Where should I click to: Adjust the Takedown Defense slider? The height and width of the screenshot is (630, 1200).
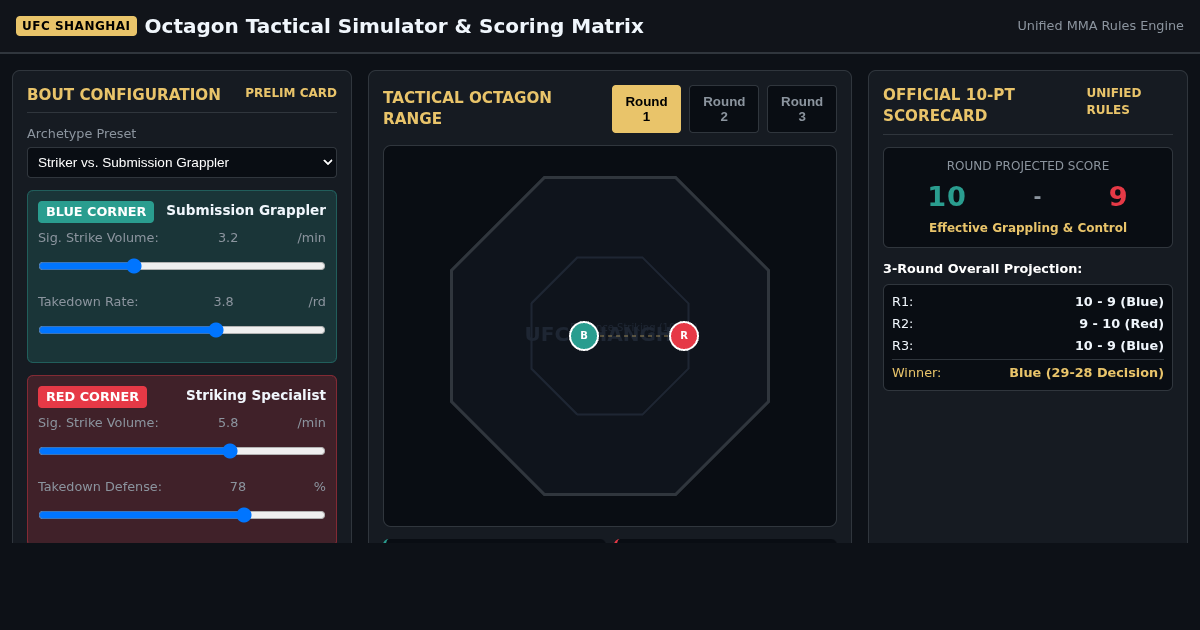coord(182,515)
